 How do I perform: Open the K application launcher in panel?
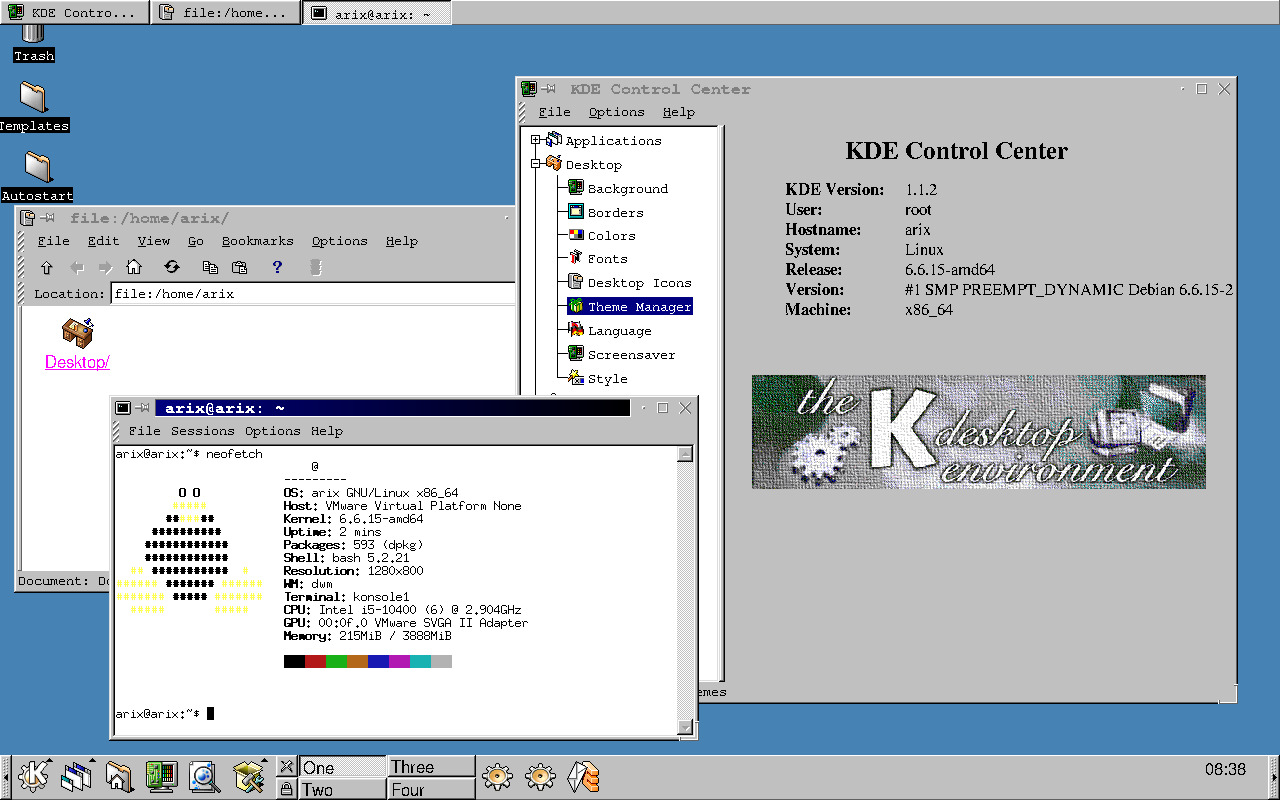pos(34,775)
